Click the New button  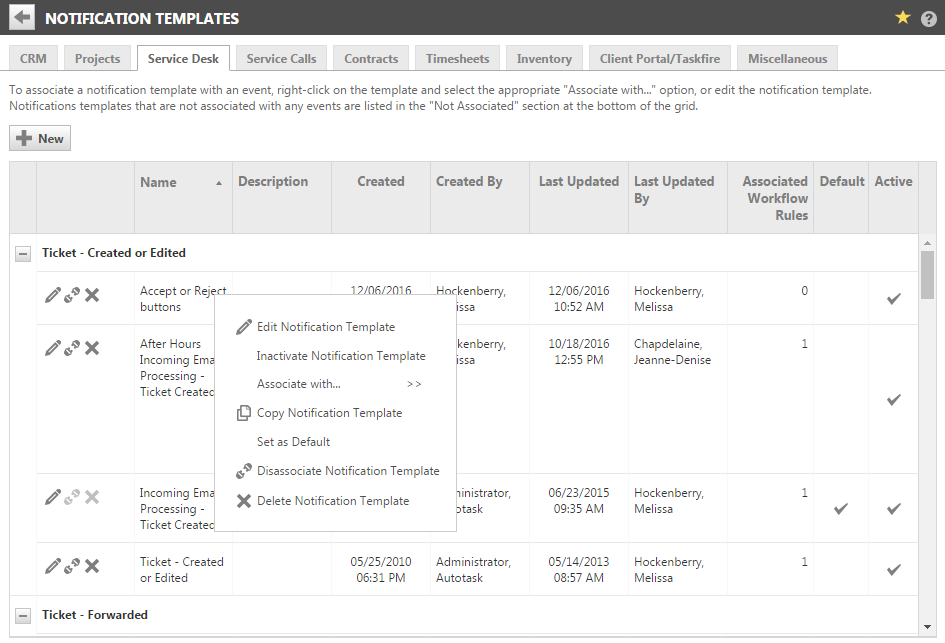coord(40,139)
